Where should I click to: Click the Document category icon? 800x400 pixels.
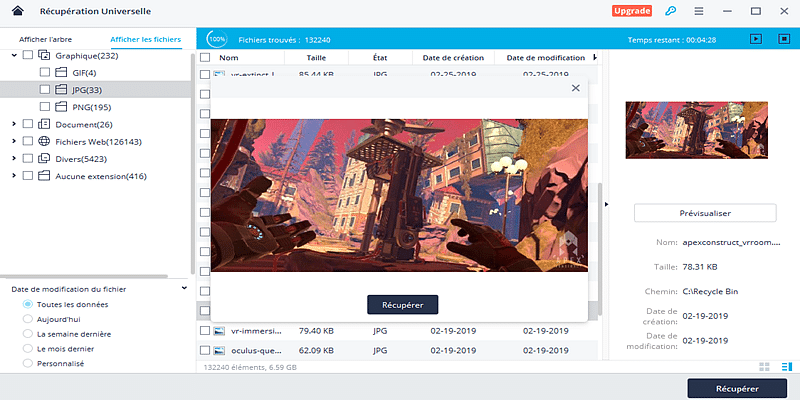pos(44,124)
